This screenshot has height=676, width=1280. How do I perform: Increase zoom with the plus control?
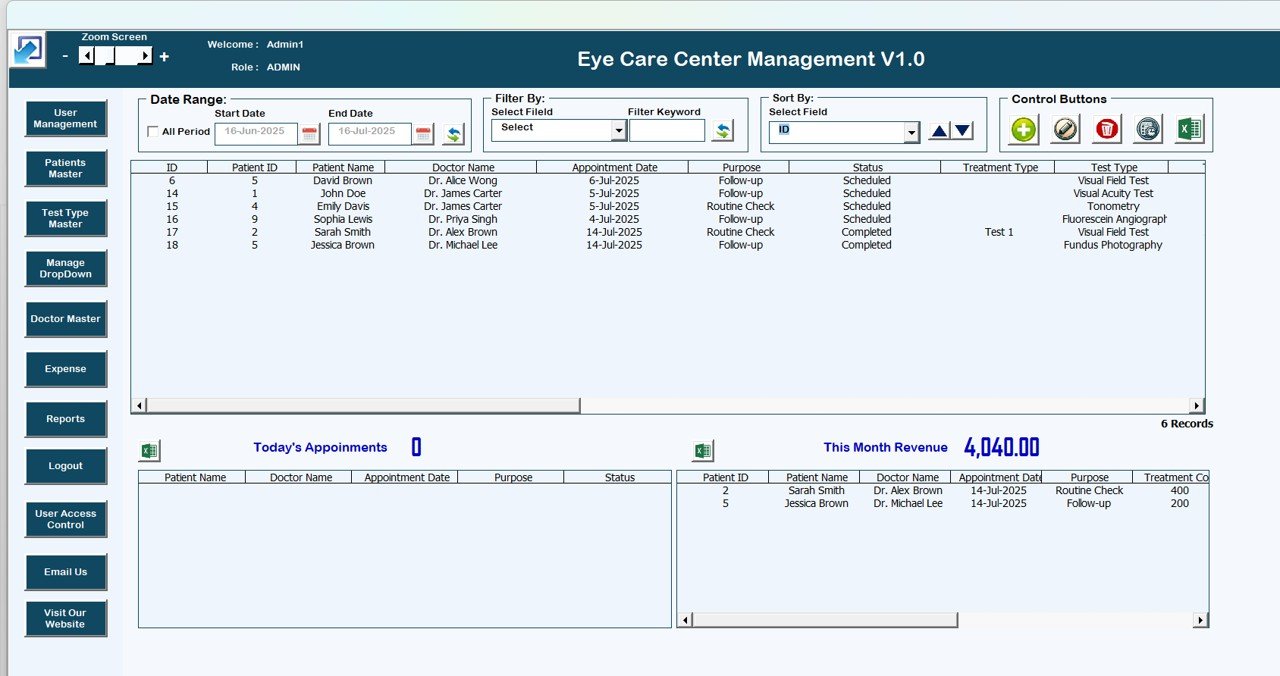(164, 57)
